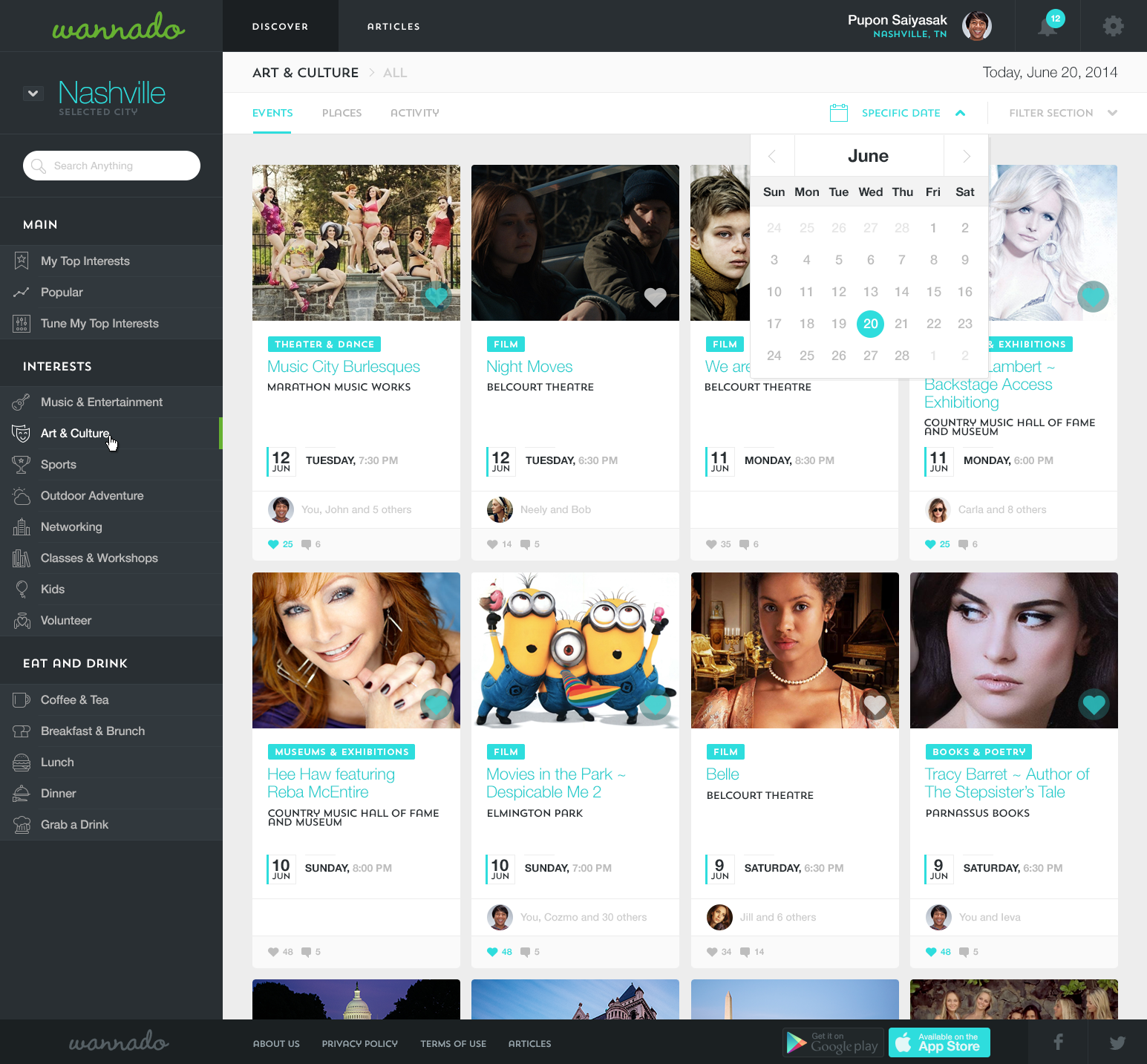Expand the Nashville city selector arrow
Viewport: 1147px width, 1064px height.
click(33, 94)
